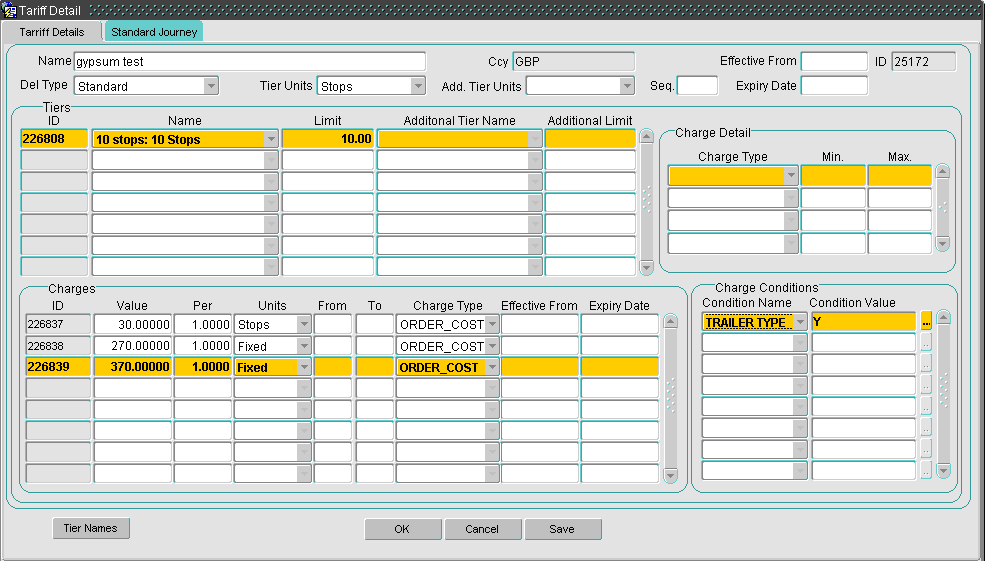The height and width of the screenshot is (561, 985).
Task: Click Additional Limit field in first tier row
Action: (590, 139)
